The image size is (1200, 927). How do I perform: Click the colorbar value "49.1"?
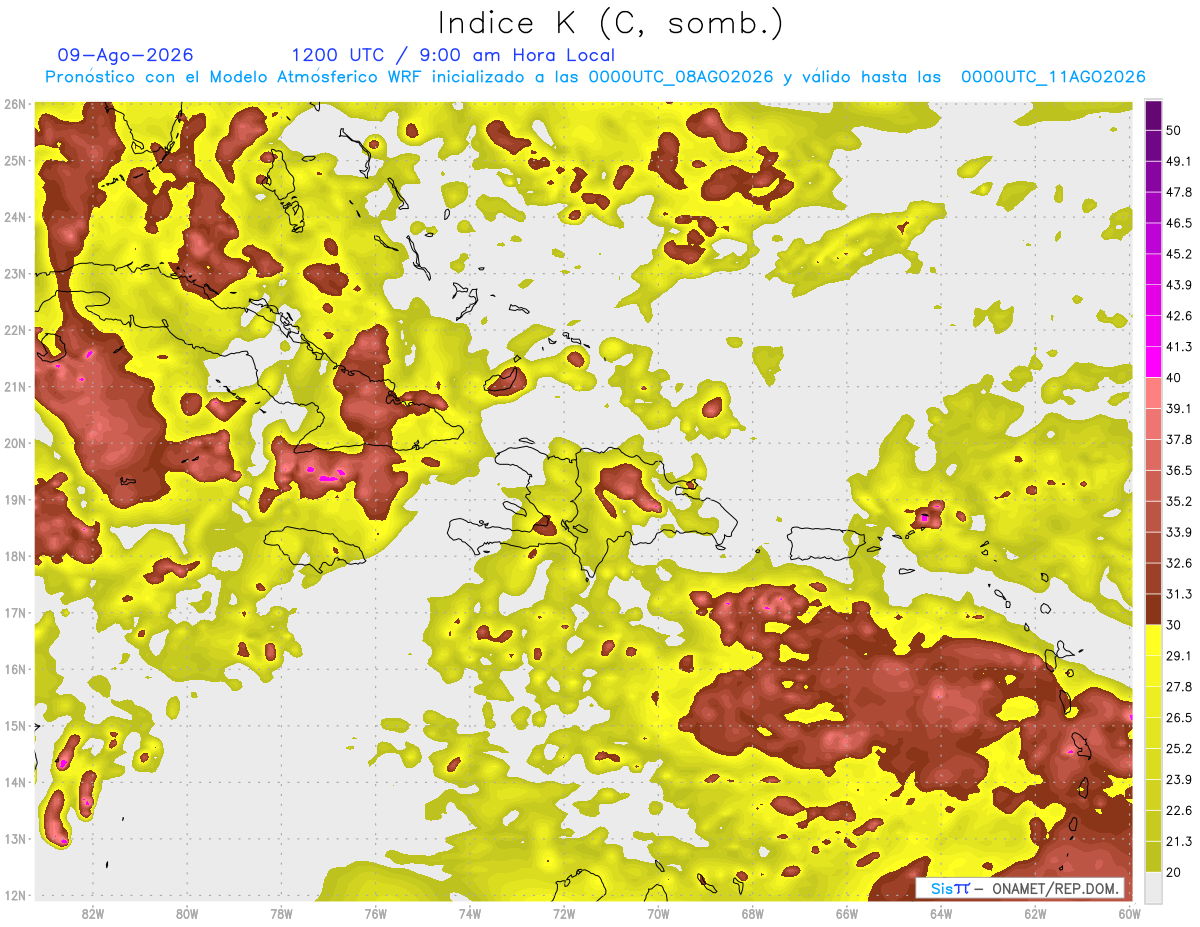pos(1179,160)
